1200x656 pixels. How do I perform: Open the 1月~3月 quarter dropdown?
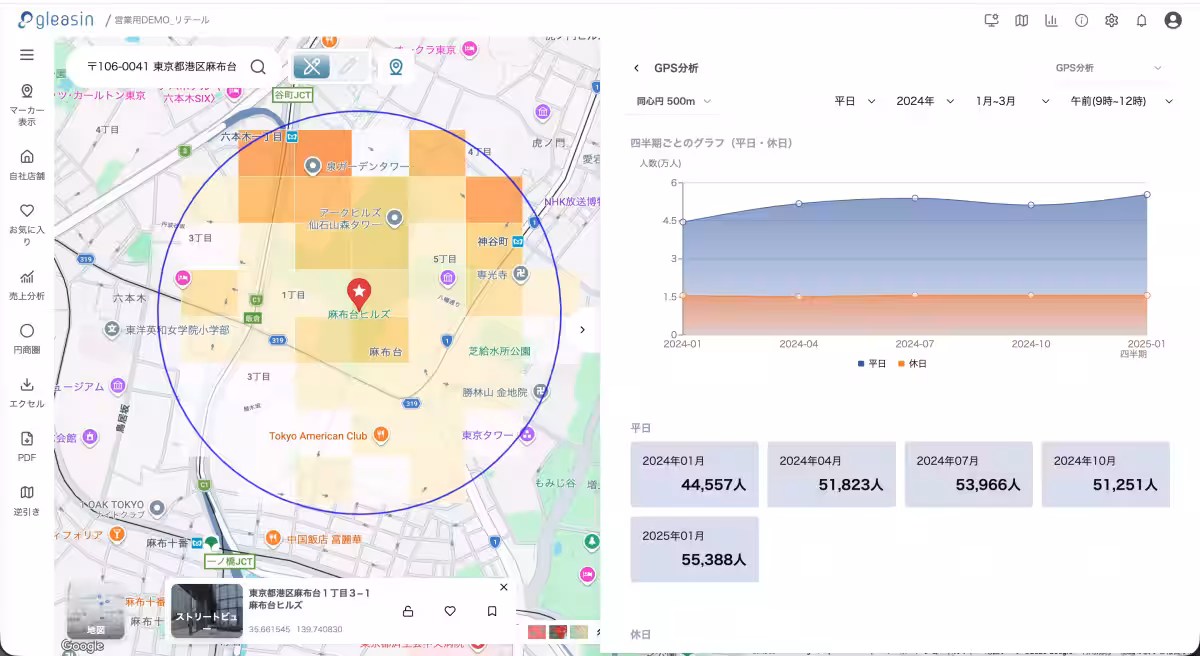1012,101
